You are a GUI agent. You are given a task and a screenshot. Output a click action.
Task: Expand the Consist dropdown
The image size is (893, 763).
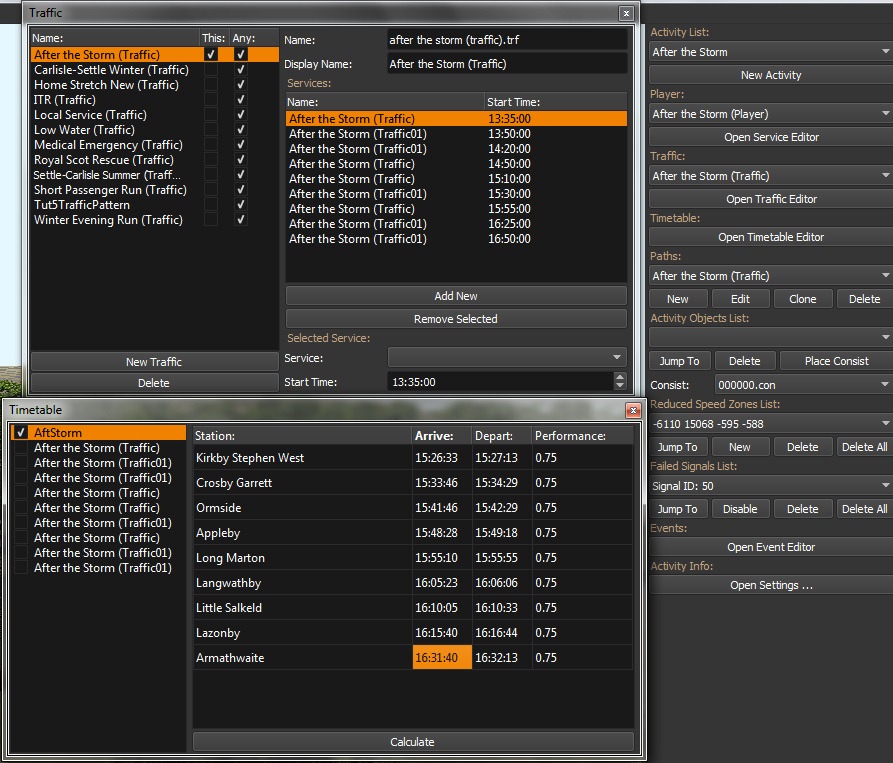tap(802, 385)
